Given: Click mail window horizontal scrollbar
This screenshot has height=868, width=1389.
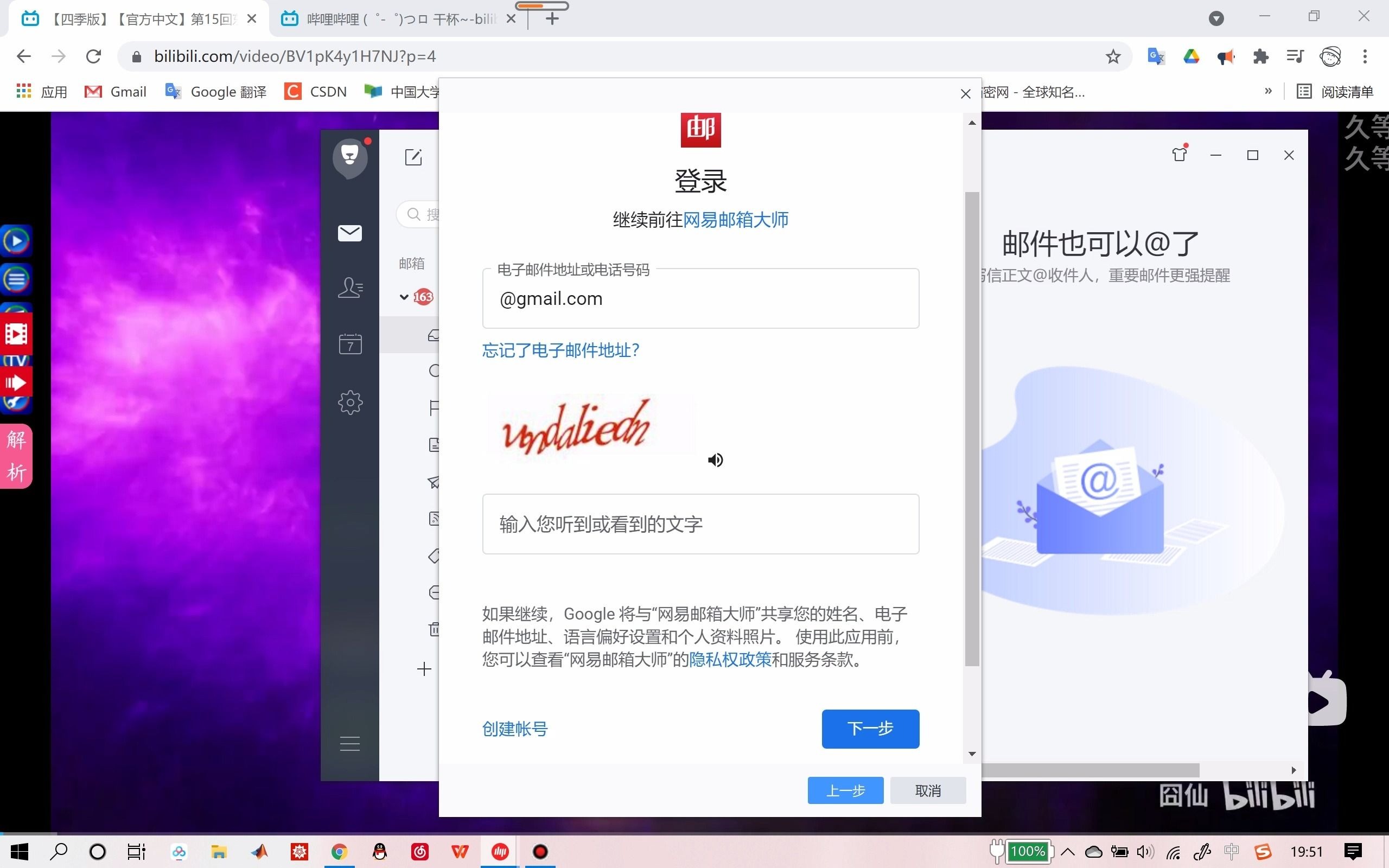Looking at the screenshot, I should pyautogui.click(x=1091, y=770).
